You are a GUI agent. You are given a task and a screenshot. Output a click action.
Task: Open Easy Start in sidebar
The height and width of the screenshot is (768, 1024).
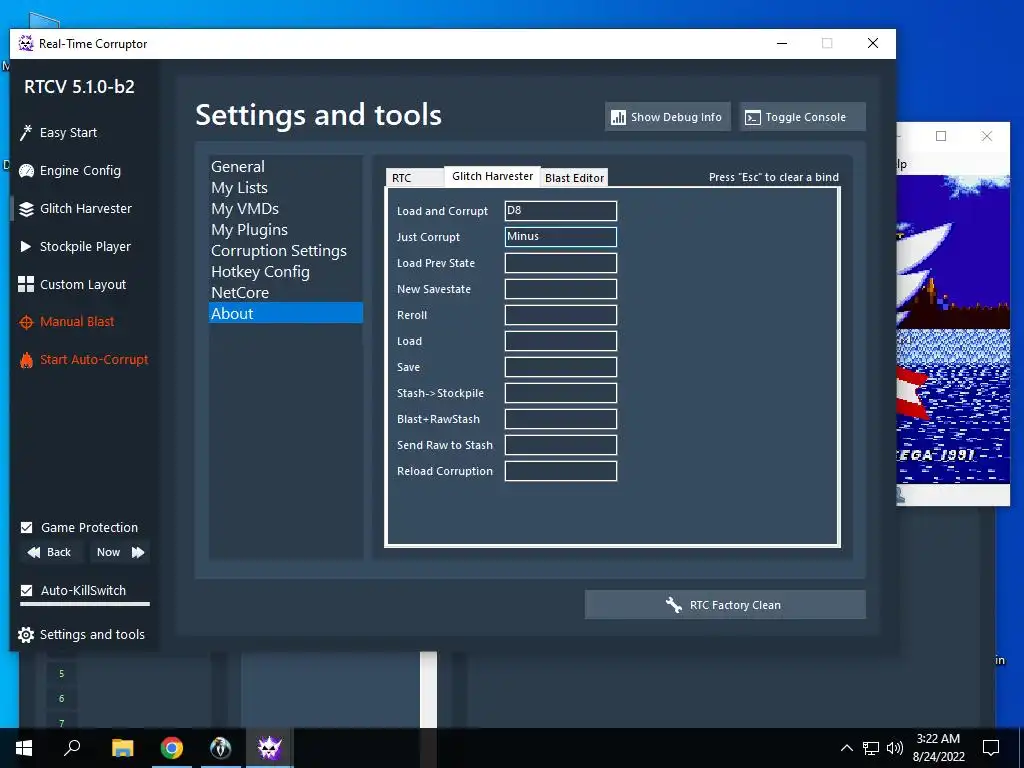click(x=59, y=133)
